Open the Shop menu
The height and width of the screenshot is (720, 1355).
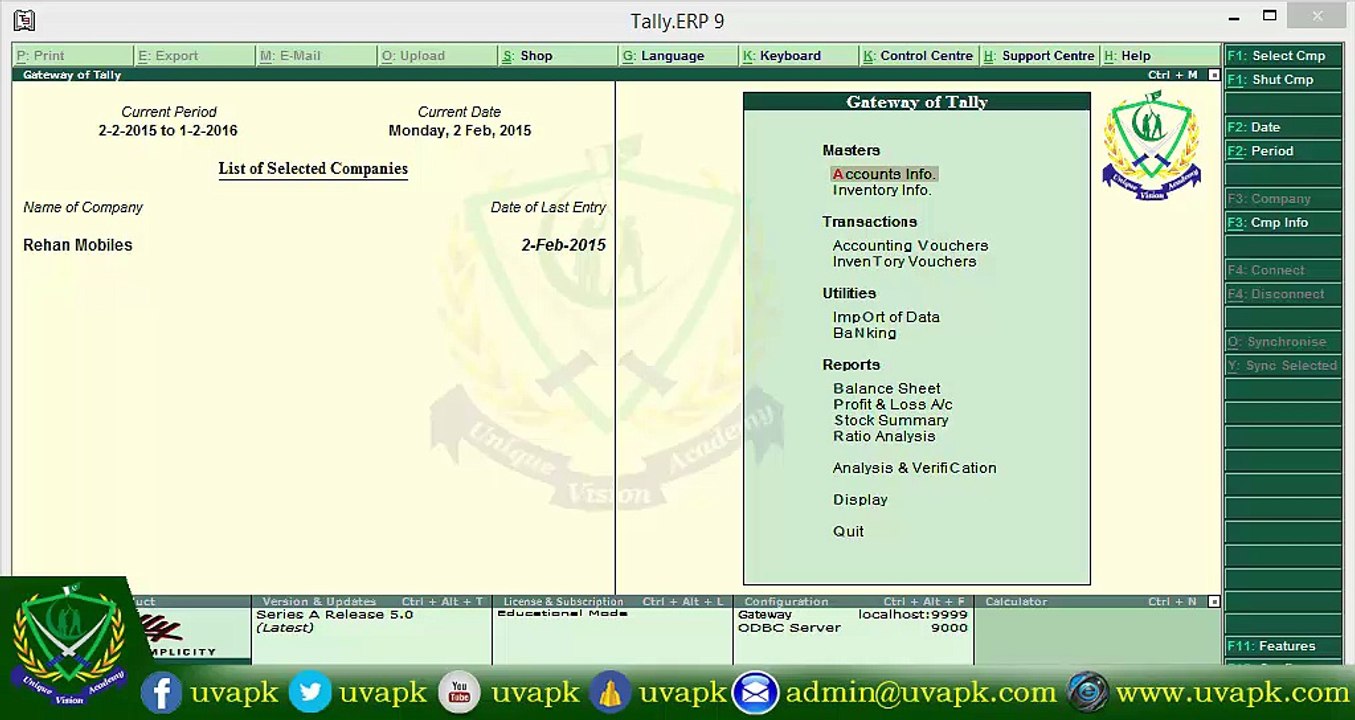click(558, 56)
